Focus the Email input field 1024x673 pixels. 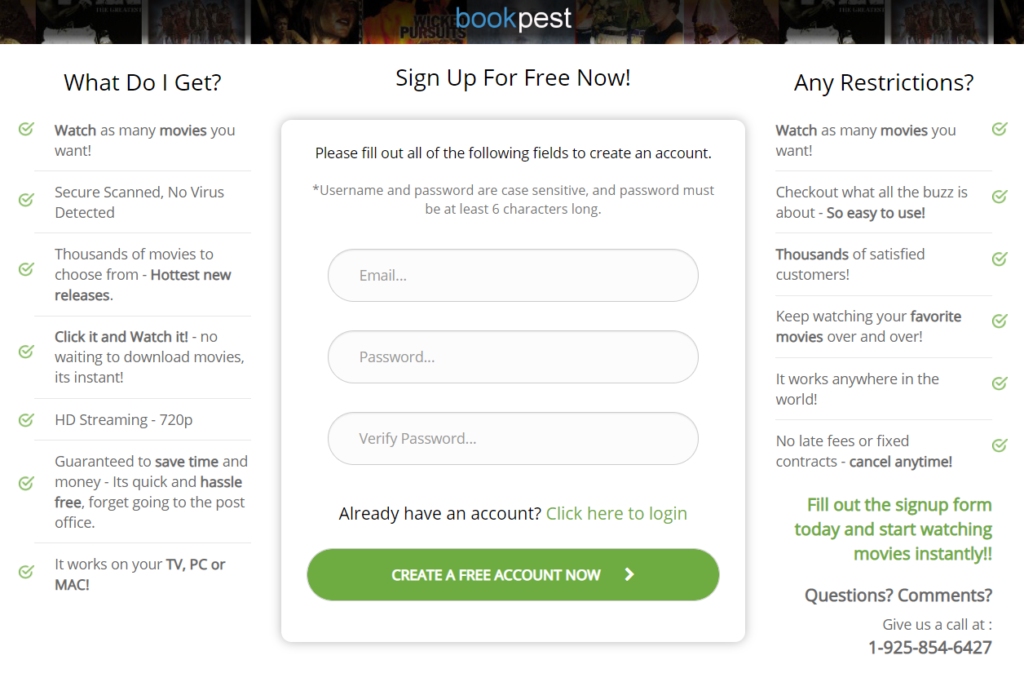tap(513, 275)
